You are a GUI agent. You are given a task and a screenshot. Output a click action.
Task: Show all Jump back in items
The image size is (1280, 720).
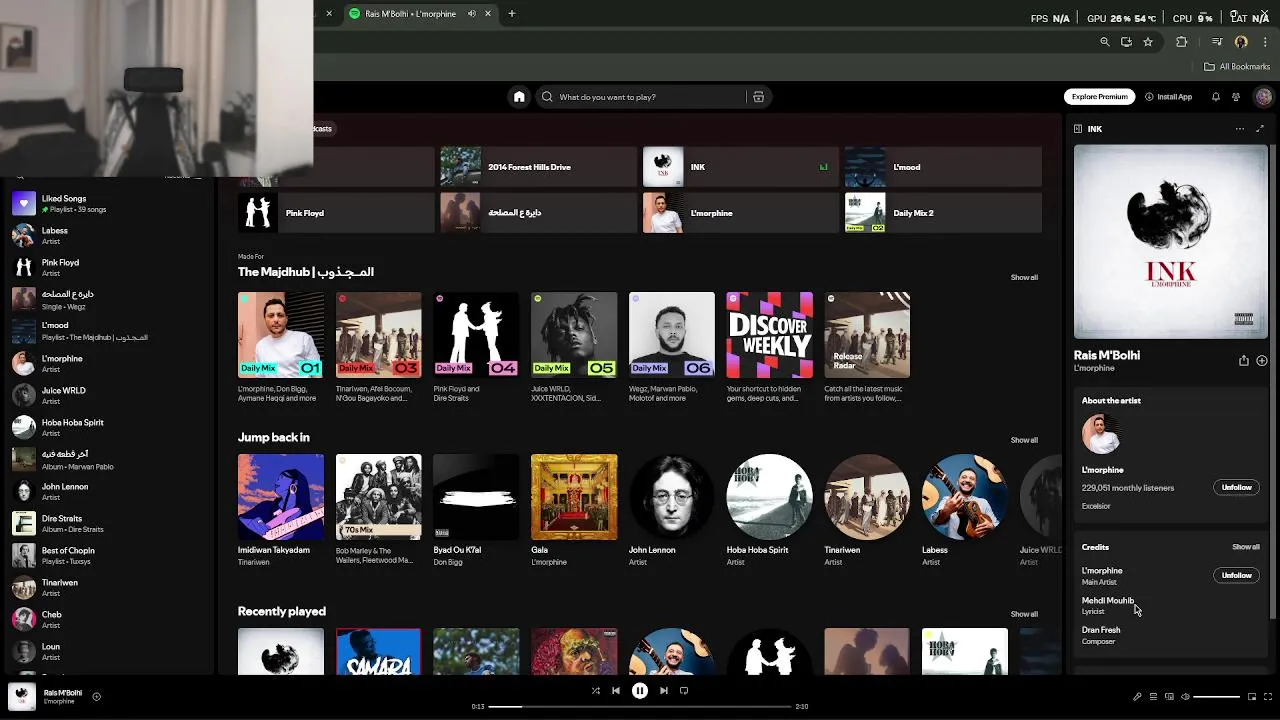click(1024, 440)
